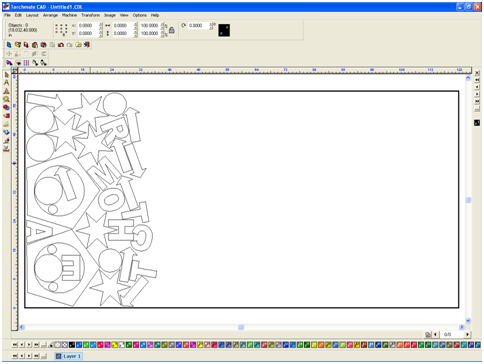Select the magnifying glass zoom tool

[x=6, y=99]
